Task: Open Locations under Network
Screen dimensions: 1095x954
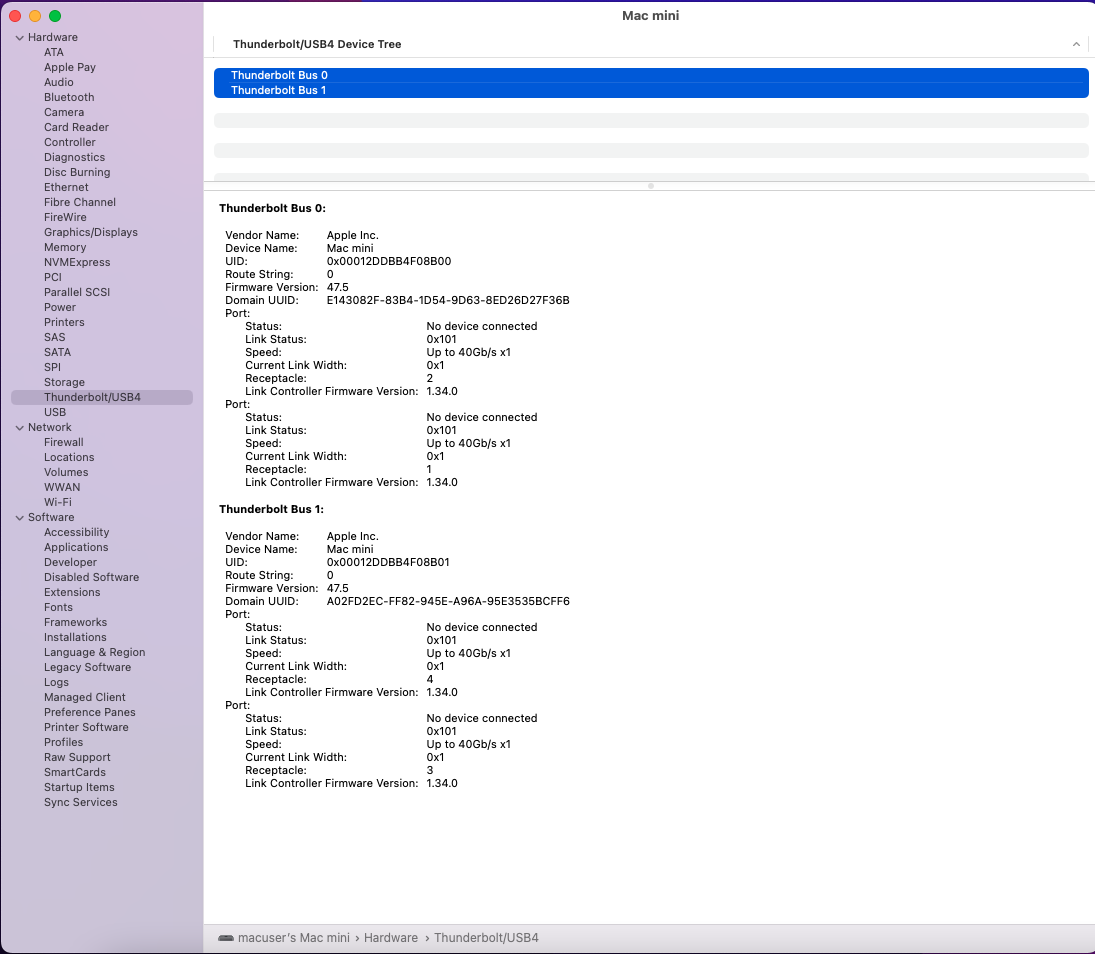Action: click(69, 457)
